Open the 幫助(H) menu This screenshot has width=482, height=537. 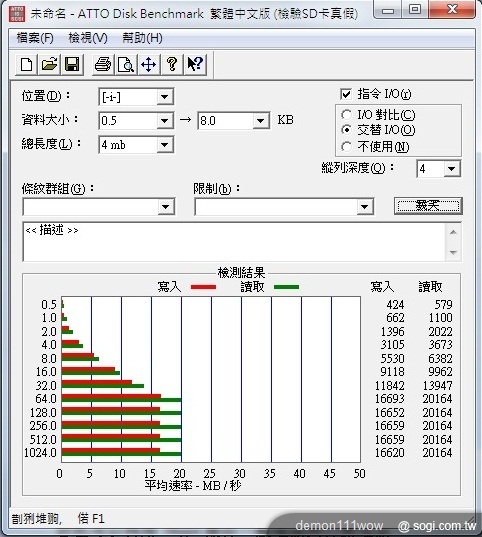click(143, 38)
